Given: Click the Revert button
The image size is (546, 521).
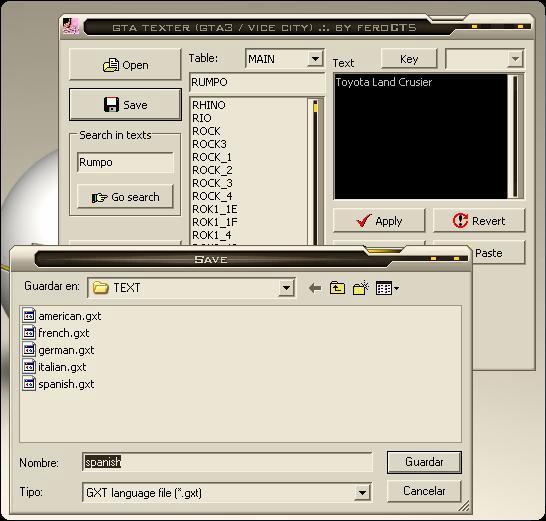Looking at the screenshot, I should (x=479, y=221).
